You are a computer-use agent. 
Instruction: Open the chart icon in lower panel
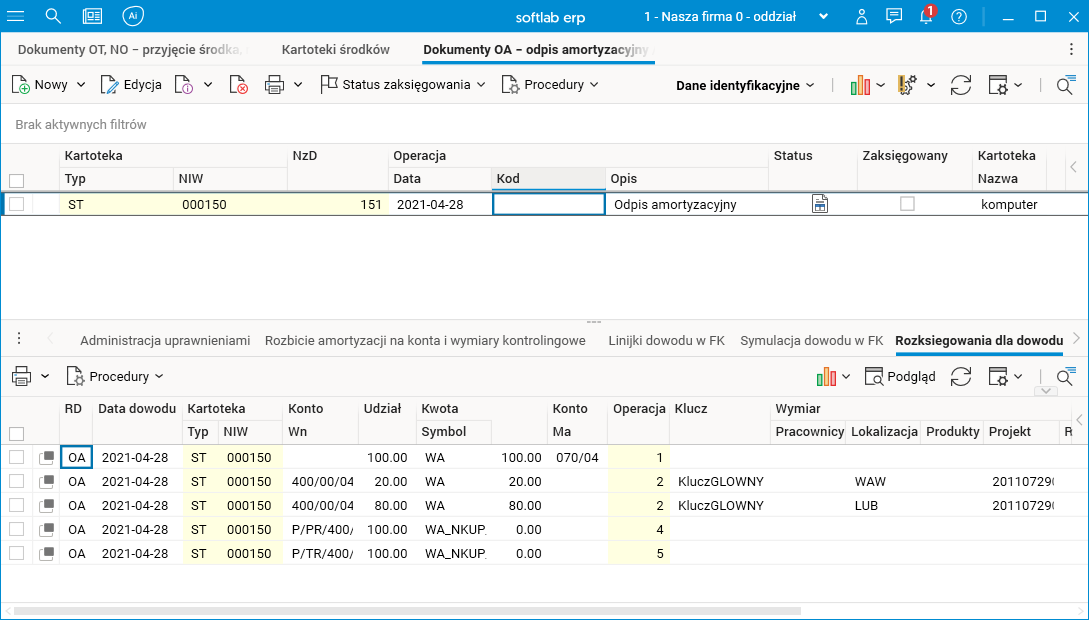[x=826, y=377]
